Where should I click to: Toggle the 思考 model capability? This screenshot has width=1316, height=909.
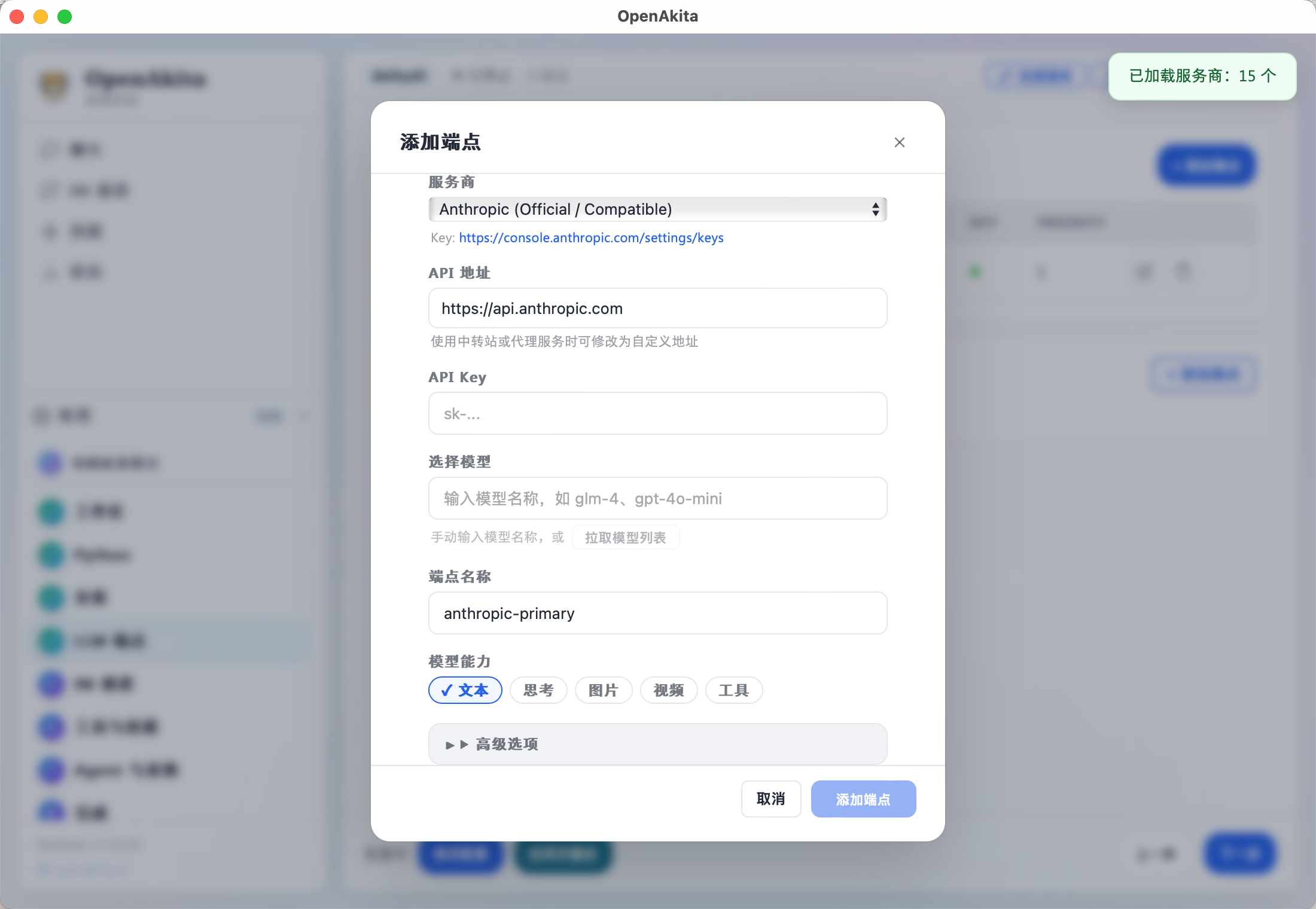538,690
